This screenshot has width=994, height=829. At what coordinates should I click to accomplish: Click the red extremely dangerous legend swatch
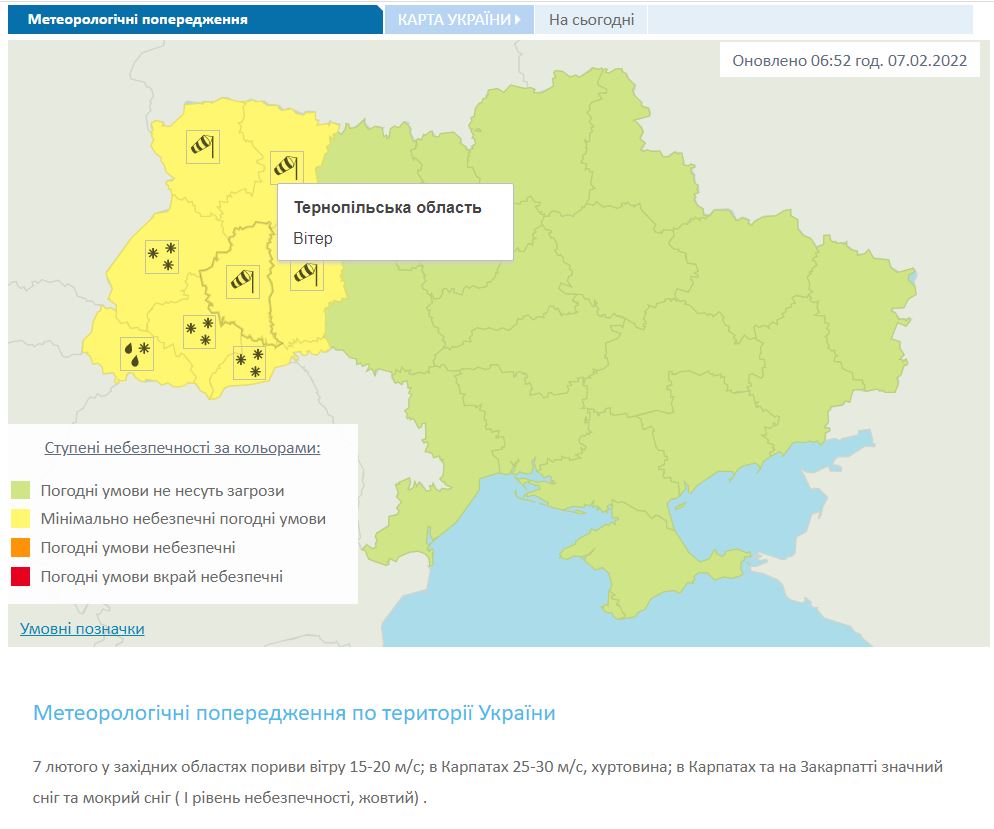click(x=20, y=577)
